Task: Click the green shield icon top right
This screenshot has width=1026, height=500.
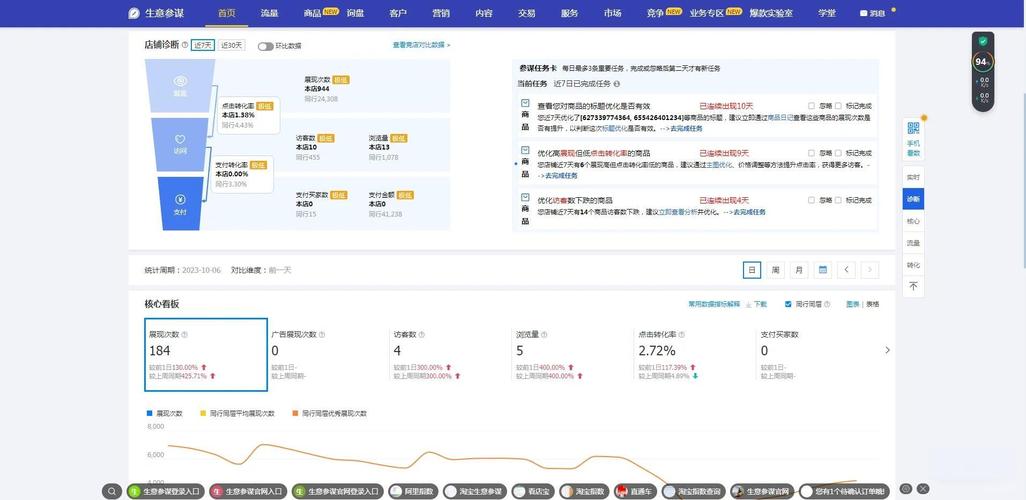Action: (x=982, y=41)
